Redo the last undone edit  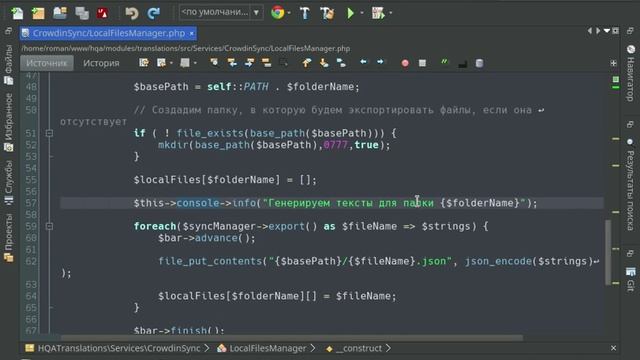[153, 13]
